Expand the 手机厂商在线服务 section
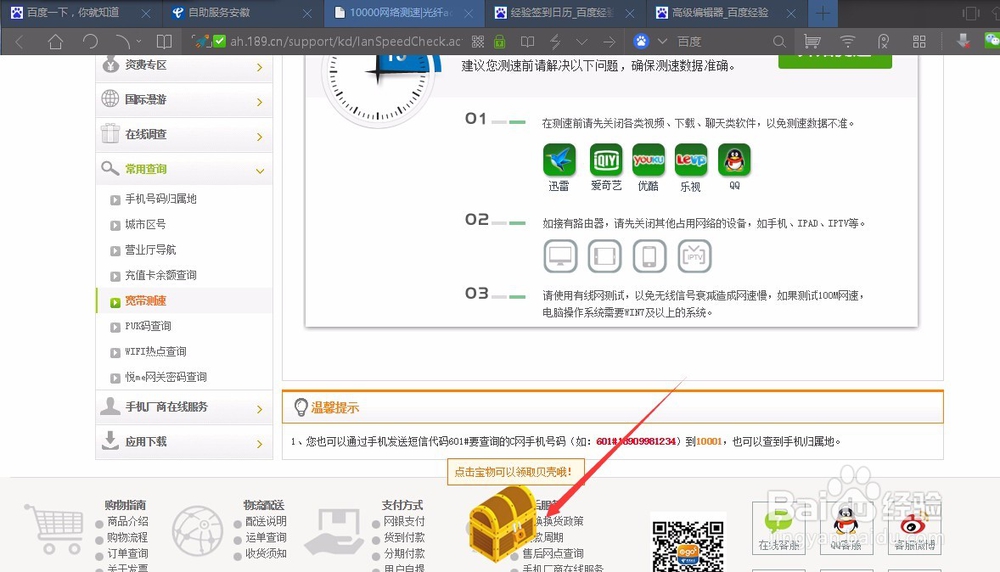Viewport: 1000px width, 572px height. (184, 407)
